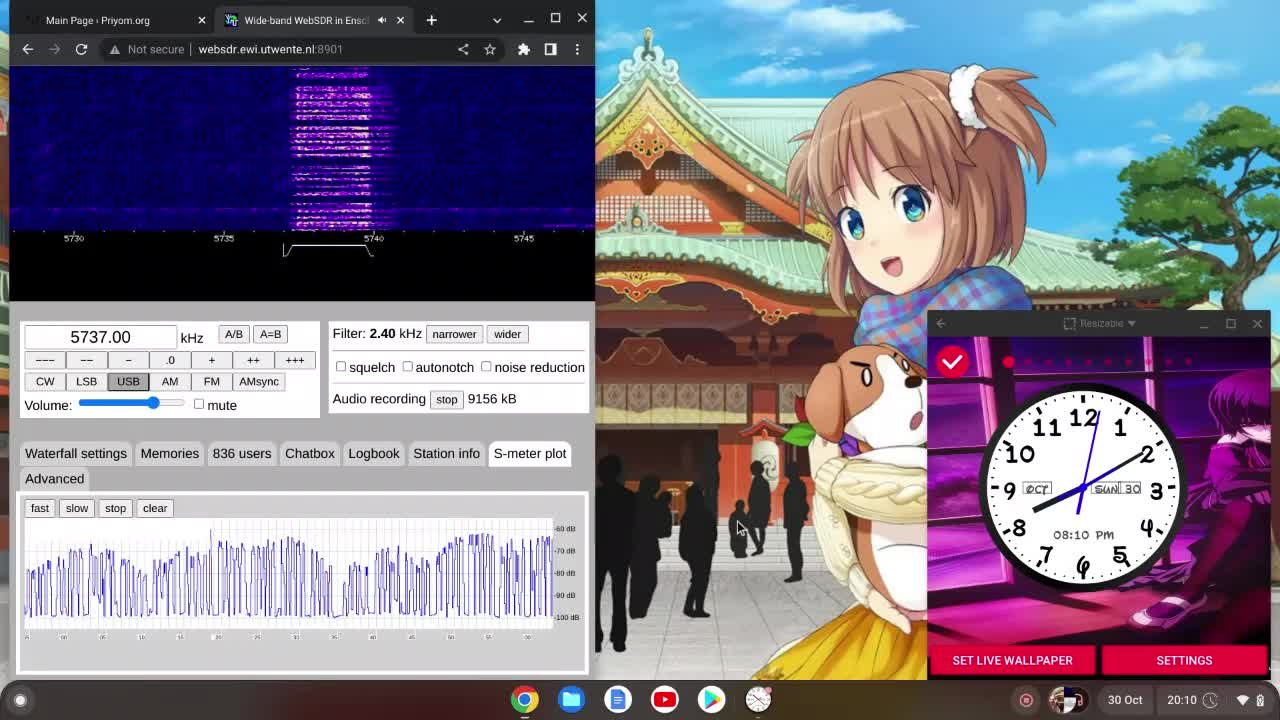Enable the noise reduction checkbox
The height and width of the screenshot is (720, 1280).
pyautogui.click(x=486, y=367)
